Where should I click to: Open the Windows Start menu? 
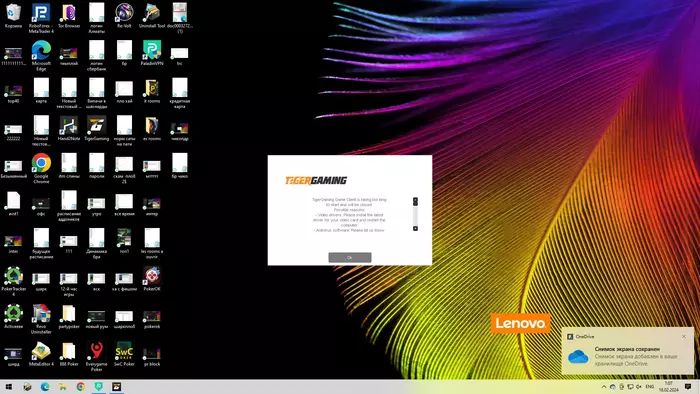tap(8, 387)
